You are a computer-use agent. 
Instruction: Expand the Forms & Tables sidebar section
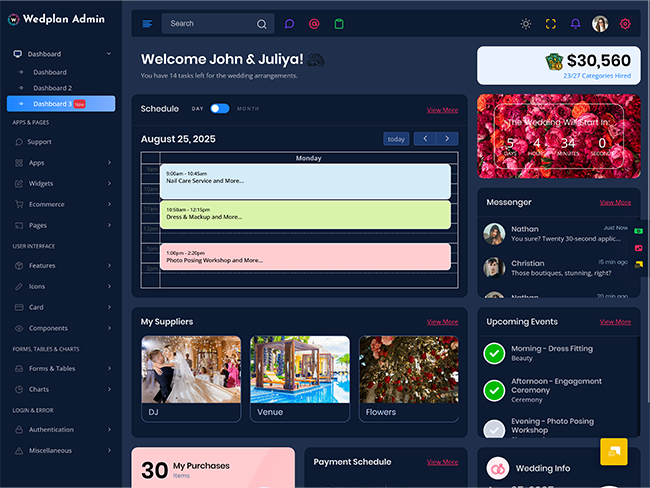click(x=61, y=368)
